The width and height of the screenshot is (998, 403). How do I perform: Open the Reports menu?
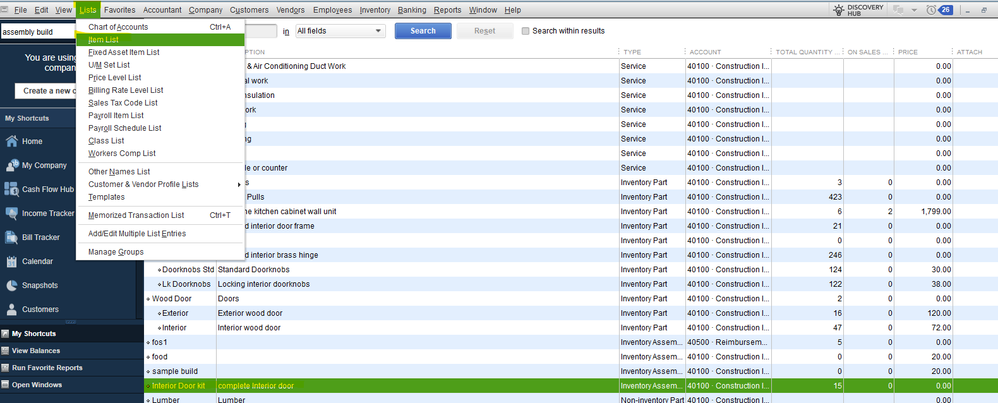447,10
